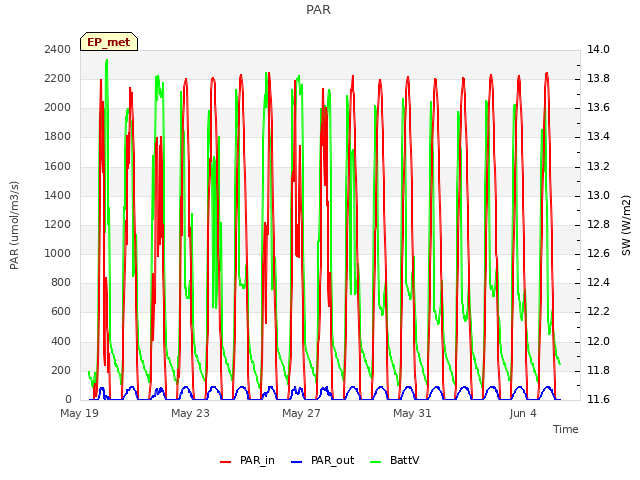
Task: Click the PAR chart title
Action: [318, 10]
